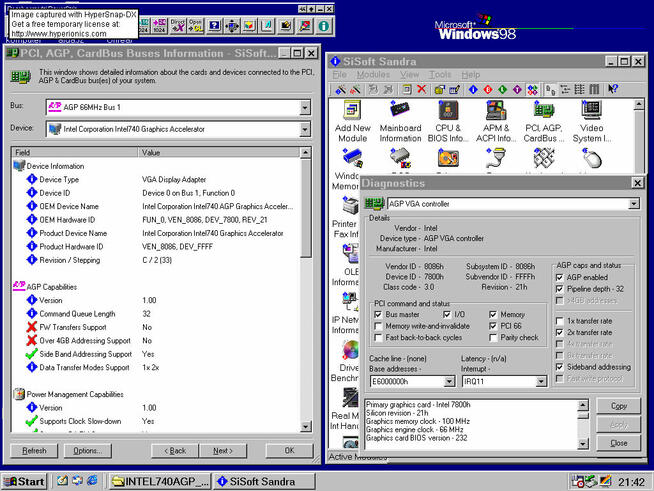
Task: Open the base address E6000000h dropdown
Action: 449,381
